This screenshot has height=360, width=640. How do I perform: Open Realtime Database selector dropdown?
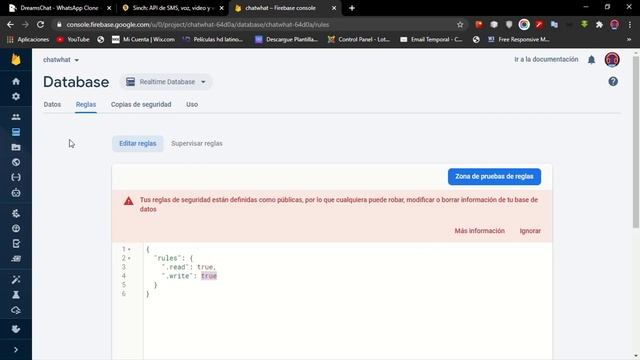pyautogui.click(x=166, y=82)
